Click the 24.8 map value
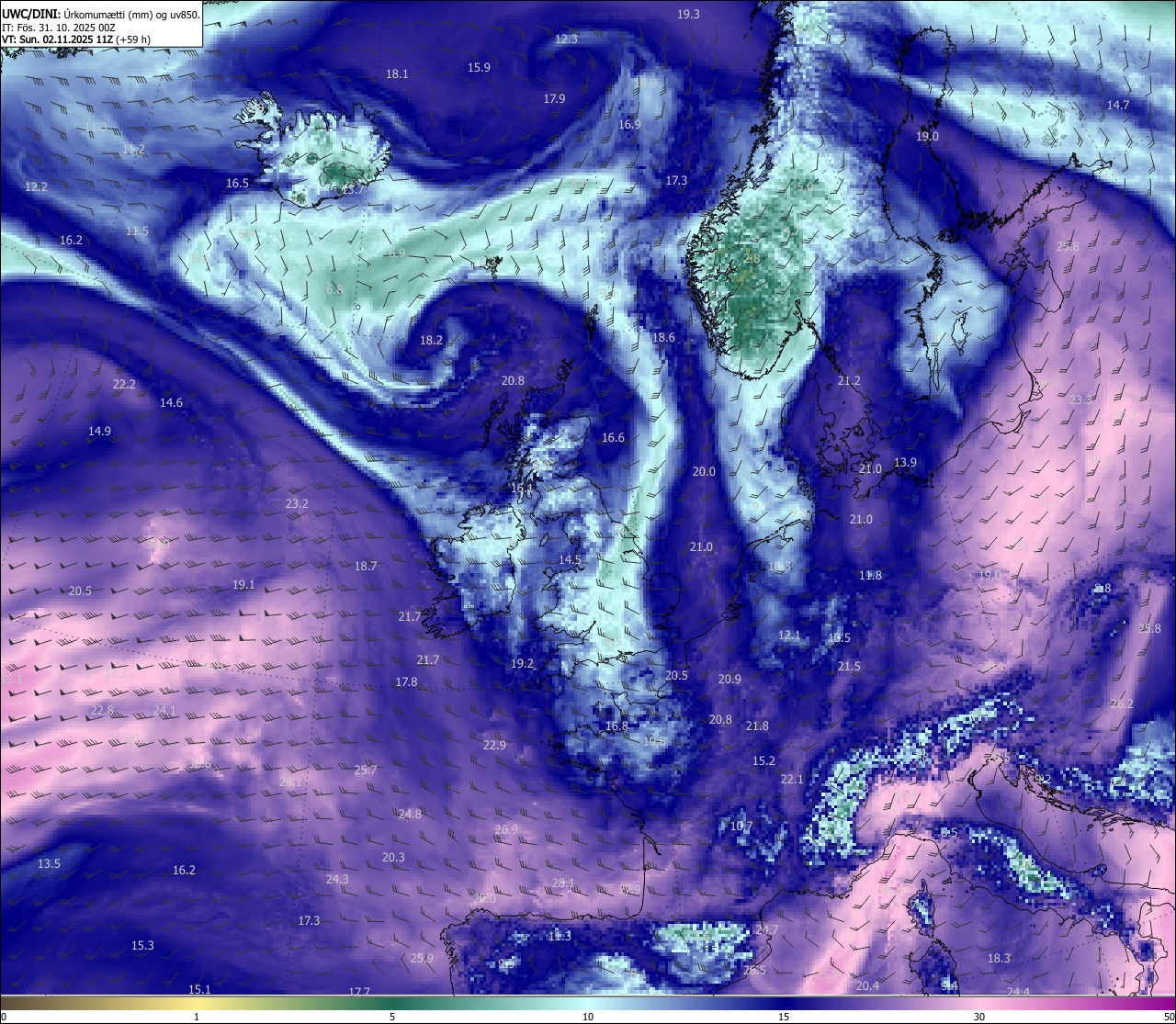The width and height of the screenshot is (1176, 1024). [410, 814]
